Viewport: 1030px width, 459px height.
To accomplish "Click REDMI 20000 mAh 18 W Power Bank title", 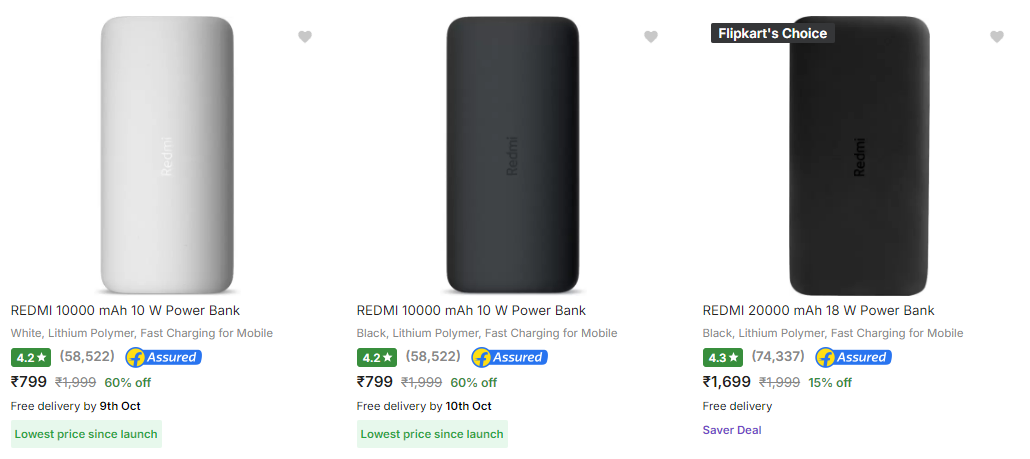I will [x=818, y=311].
